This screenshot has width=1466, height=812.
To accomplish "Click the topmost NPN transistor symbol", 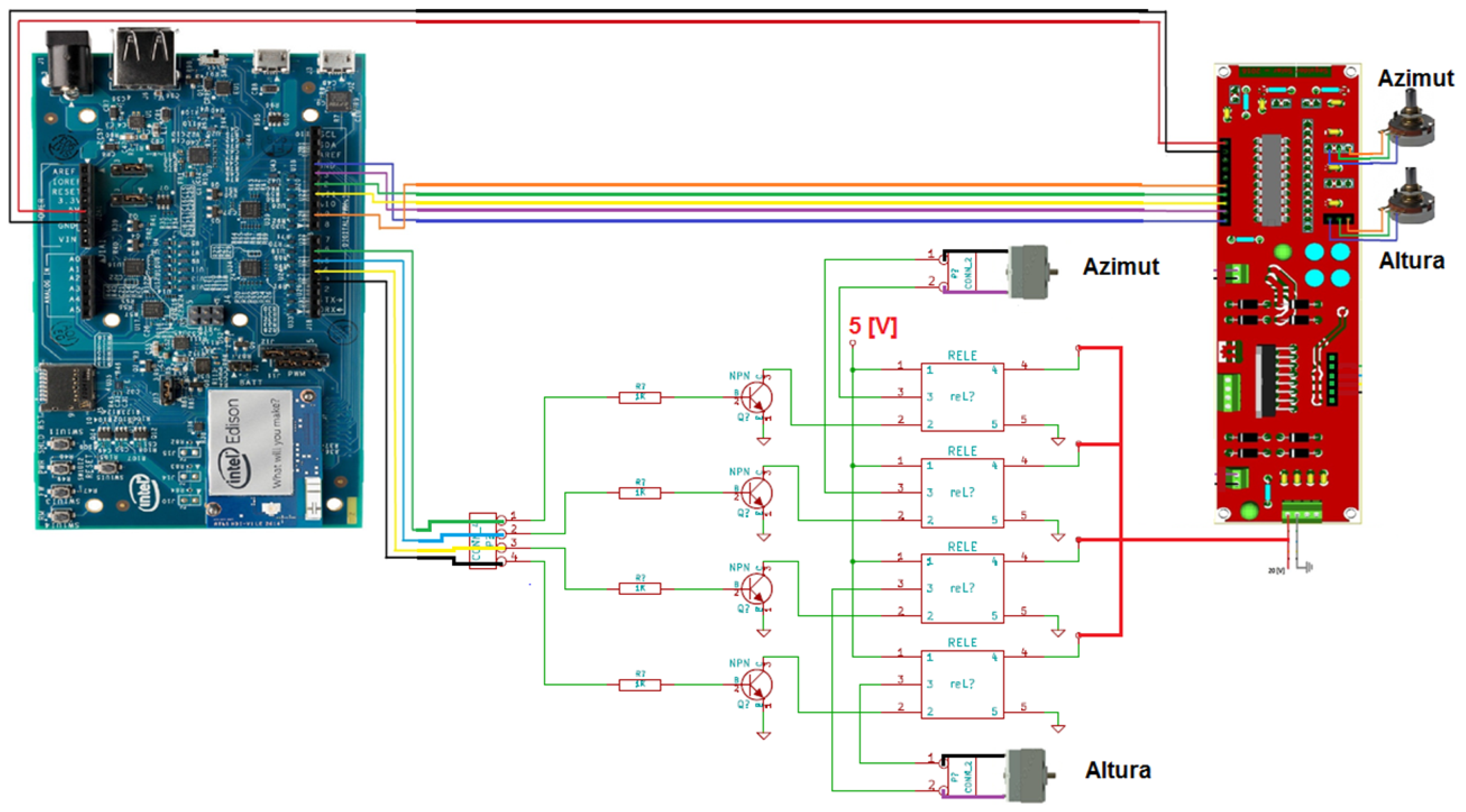I will tap(757, 397).
